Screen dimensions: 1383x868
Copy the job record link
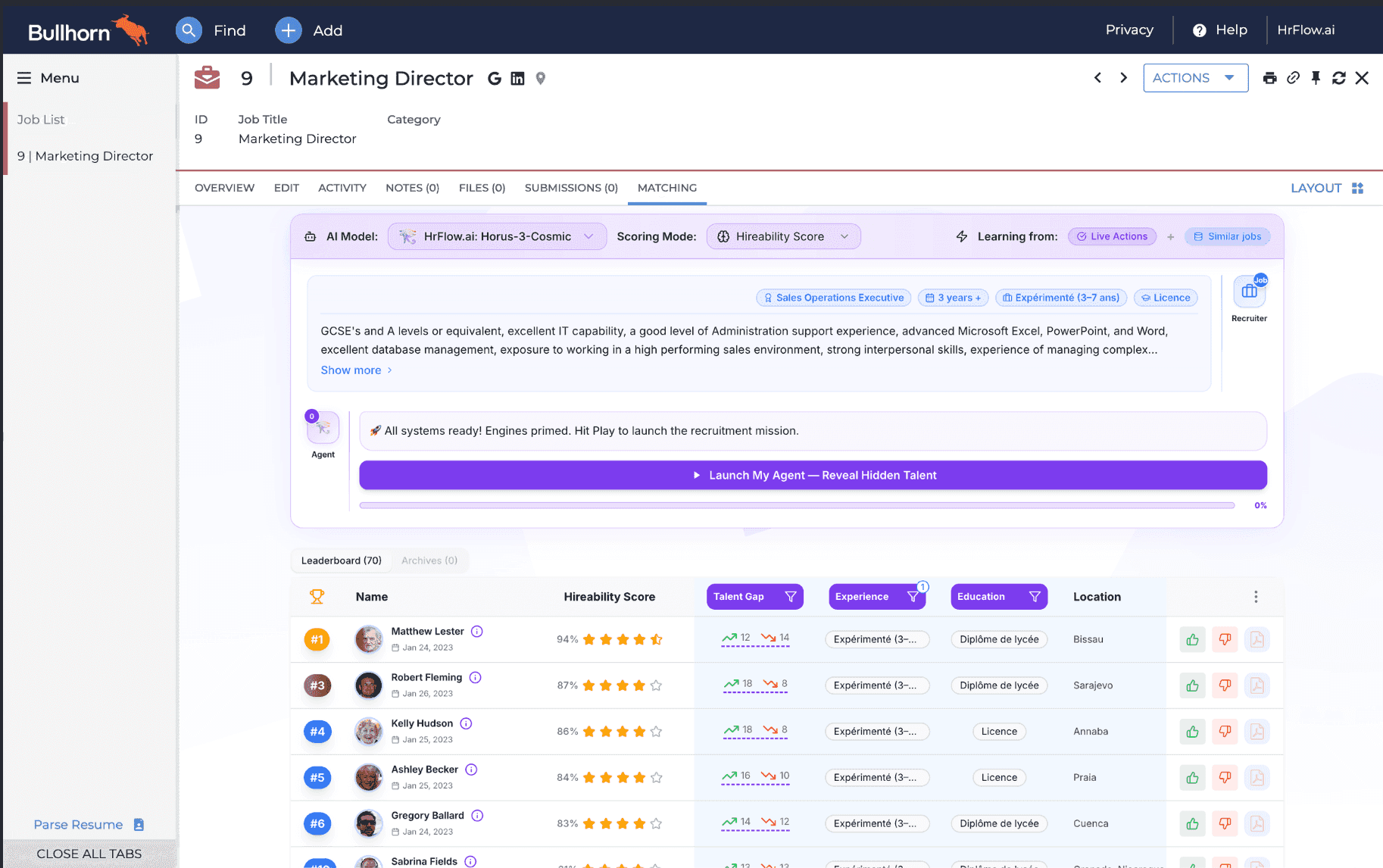coord(1293,77)
